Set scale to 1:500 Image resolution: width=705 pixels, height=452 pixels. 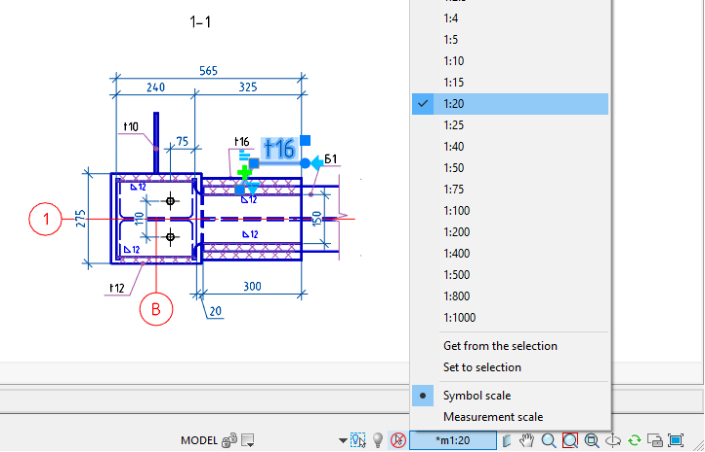(x=510, y=275)
